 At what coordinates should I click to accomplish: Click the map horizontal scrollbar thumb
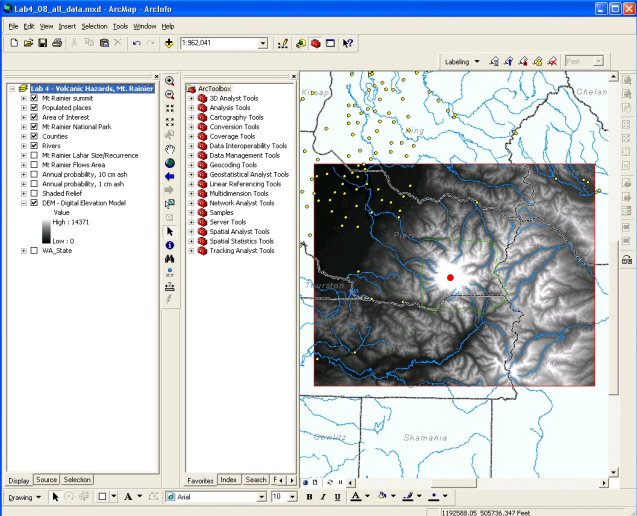[x=453, y=483]
